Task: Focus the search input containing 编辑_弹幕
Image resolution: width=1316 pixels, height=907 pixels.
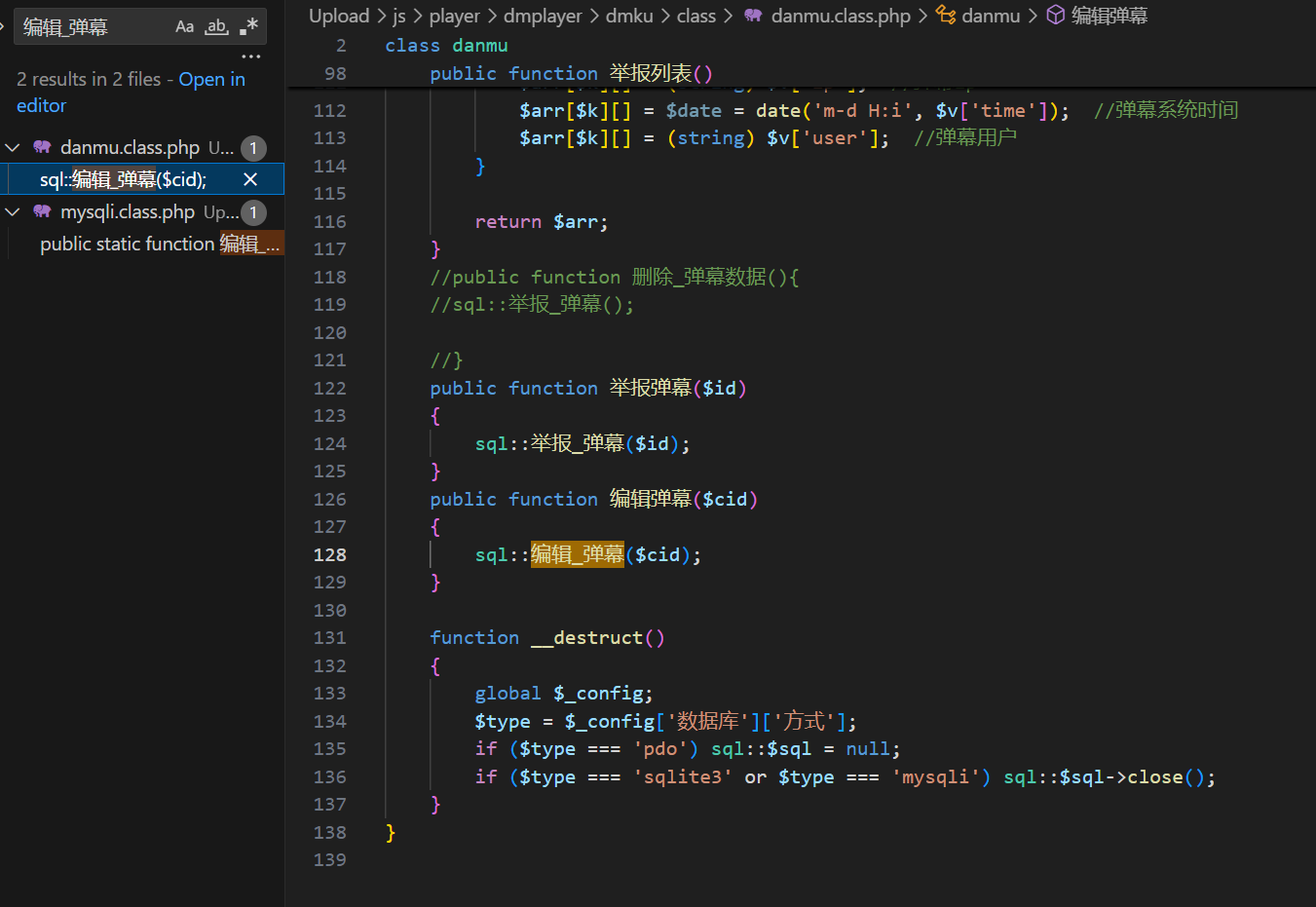Action: [x=93, y=27]
